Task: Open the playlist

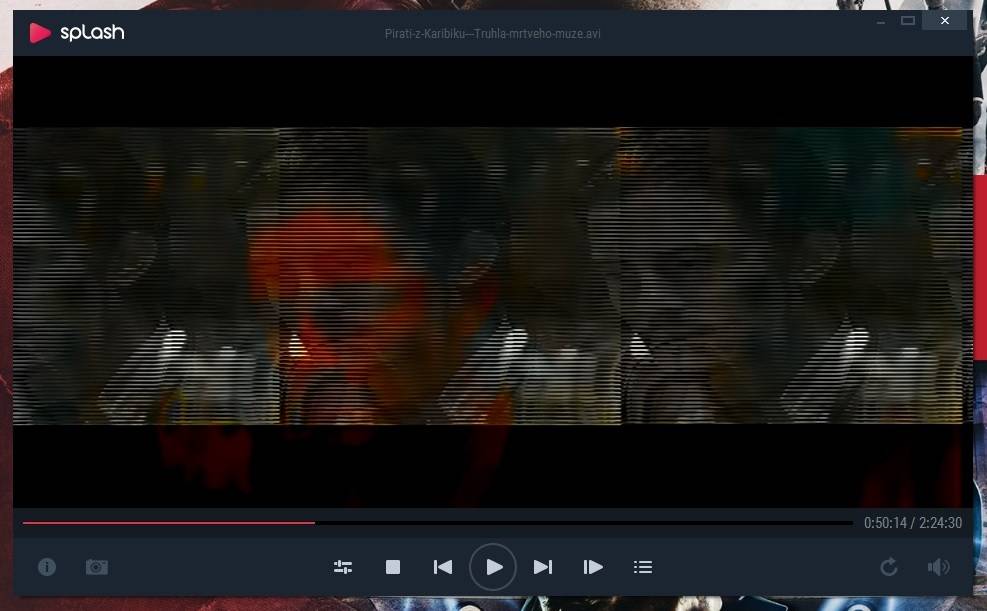Action: pyautogui.click(x=643, y=567)
